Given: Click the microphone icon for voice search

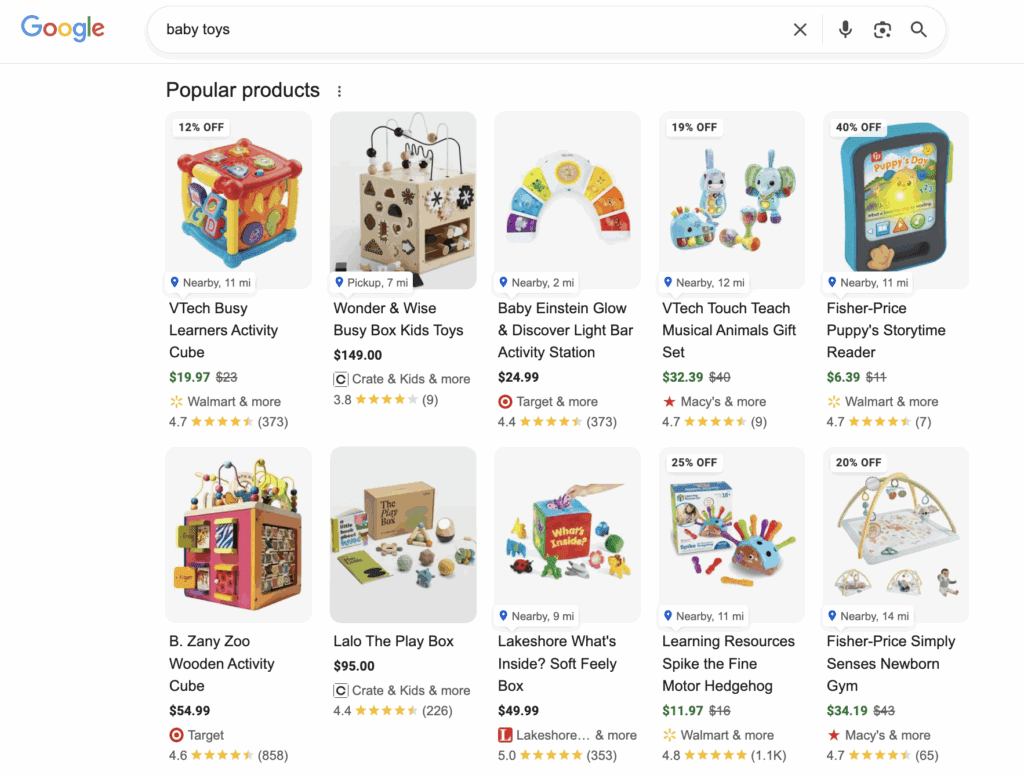Looking at the screenshot, I should tap(845, 29).
